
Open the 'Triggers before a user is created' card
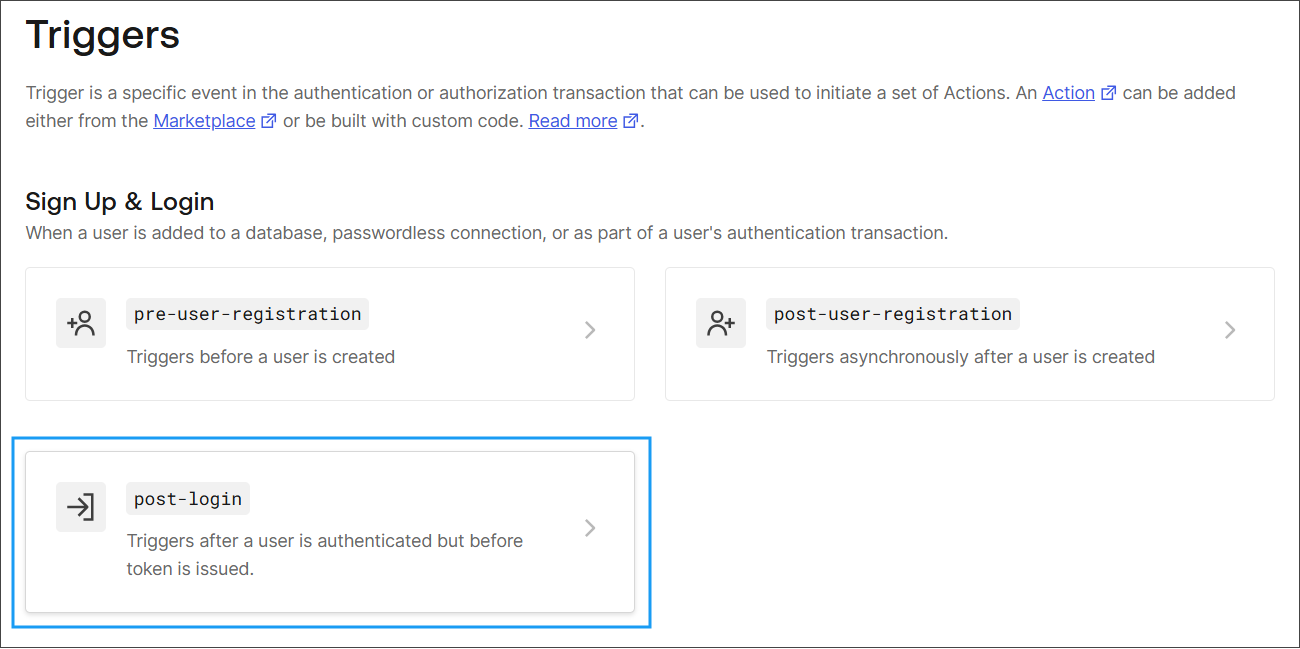pyautogui.click(x=330, y=334)
